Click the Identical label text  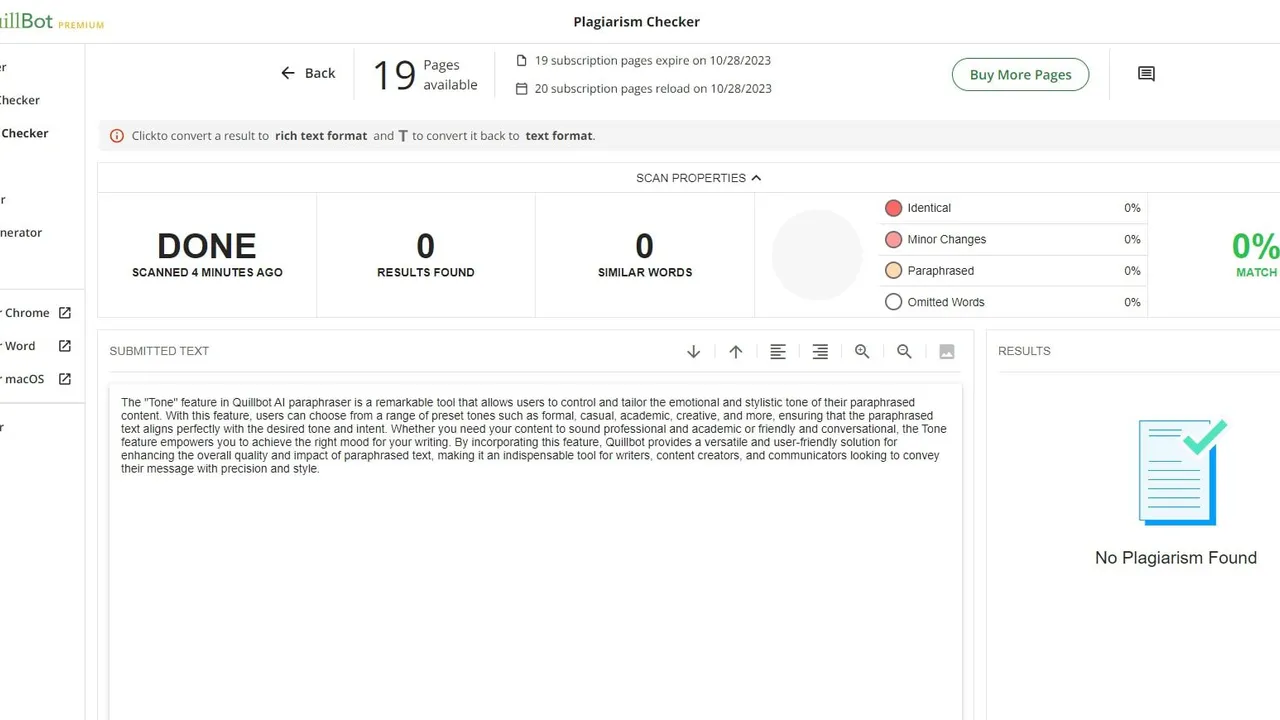(x=929, y=208)
